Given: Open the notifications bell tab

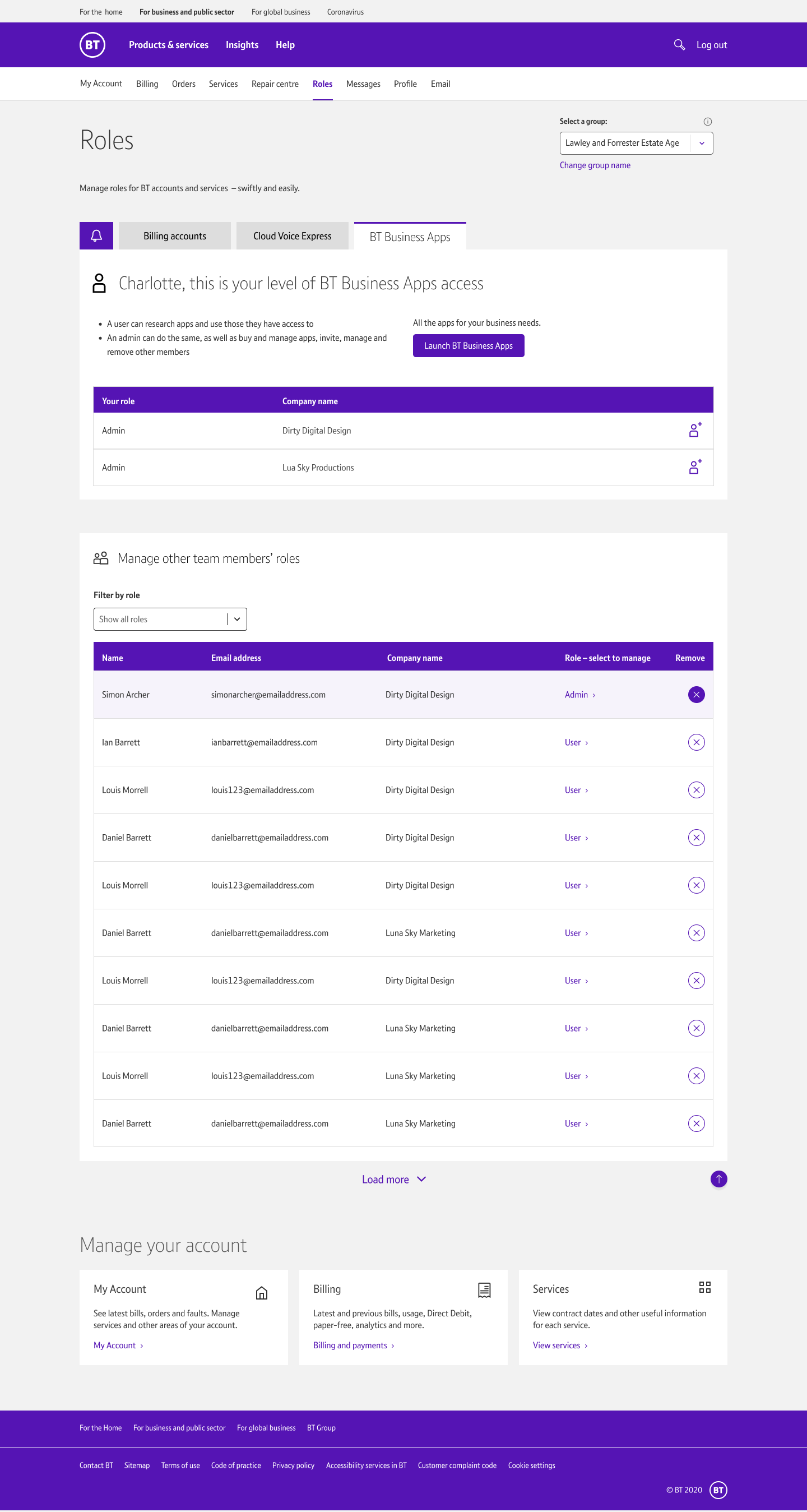Looking at the screenshot, I should click(96, 235).
